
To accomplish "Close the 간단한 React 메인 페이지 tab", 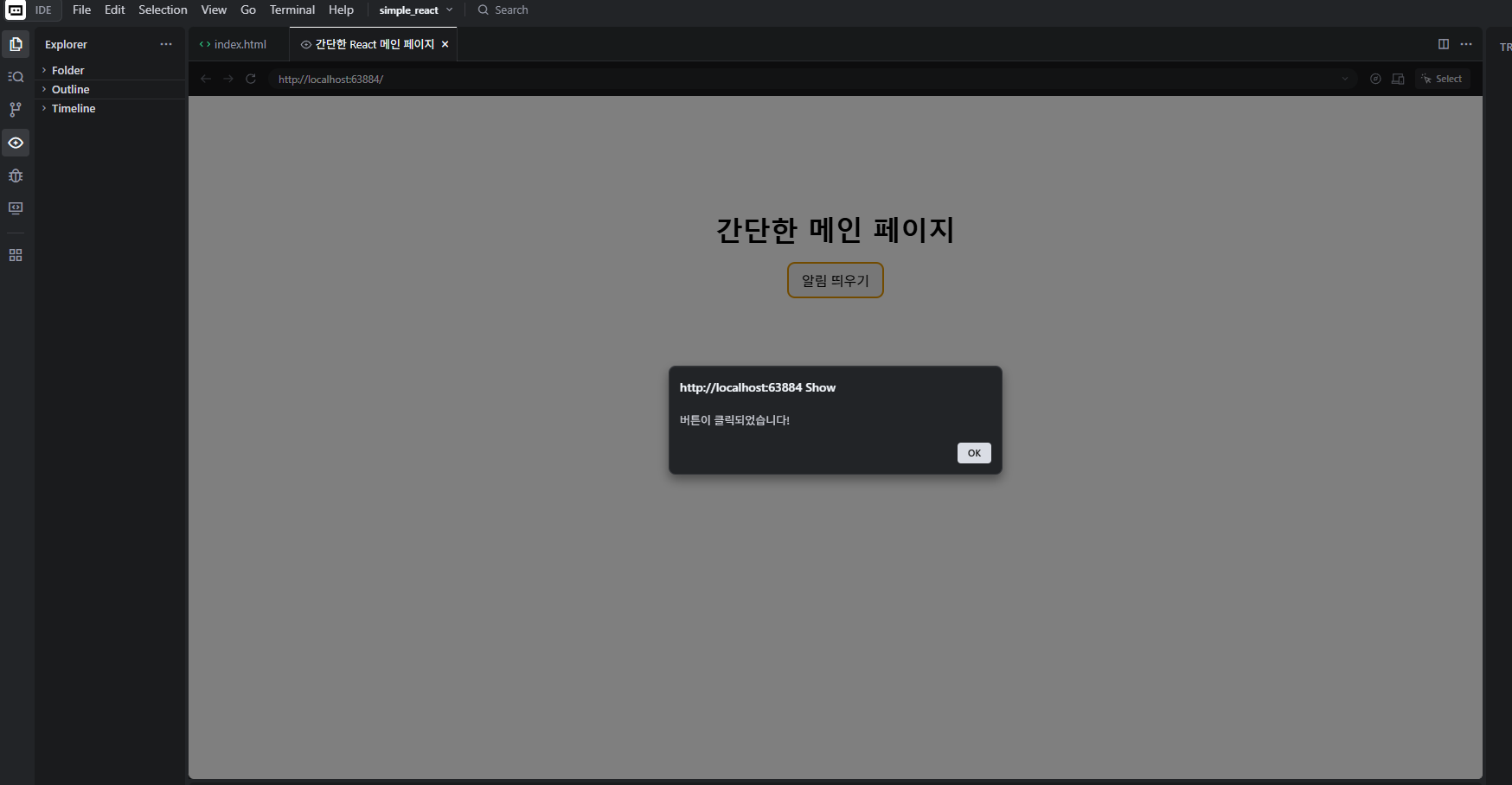I will pyautogui.click(x=445, y=44).
